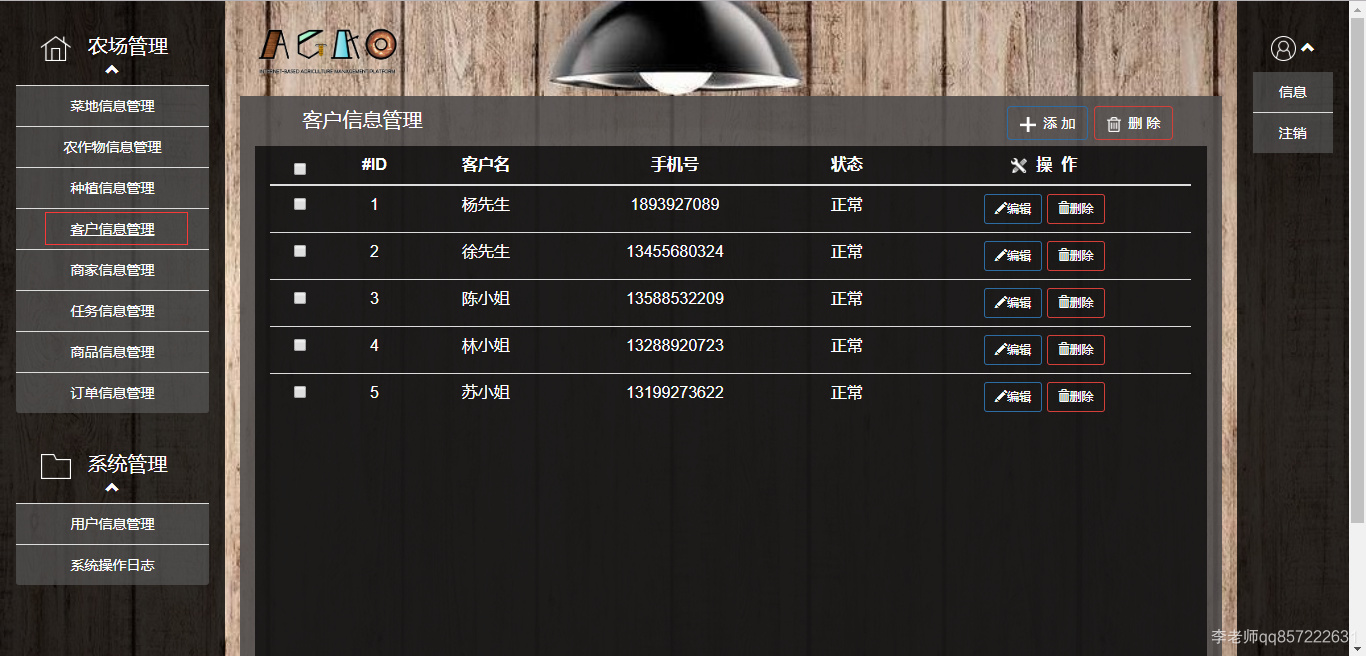Open 菜地信息管理 menu item
The width and height of the screenshot is (1366, 656).
point(112,106)
